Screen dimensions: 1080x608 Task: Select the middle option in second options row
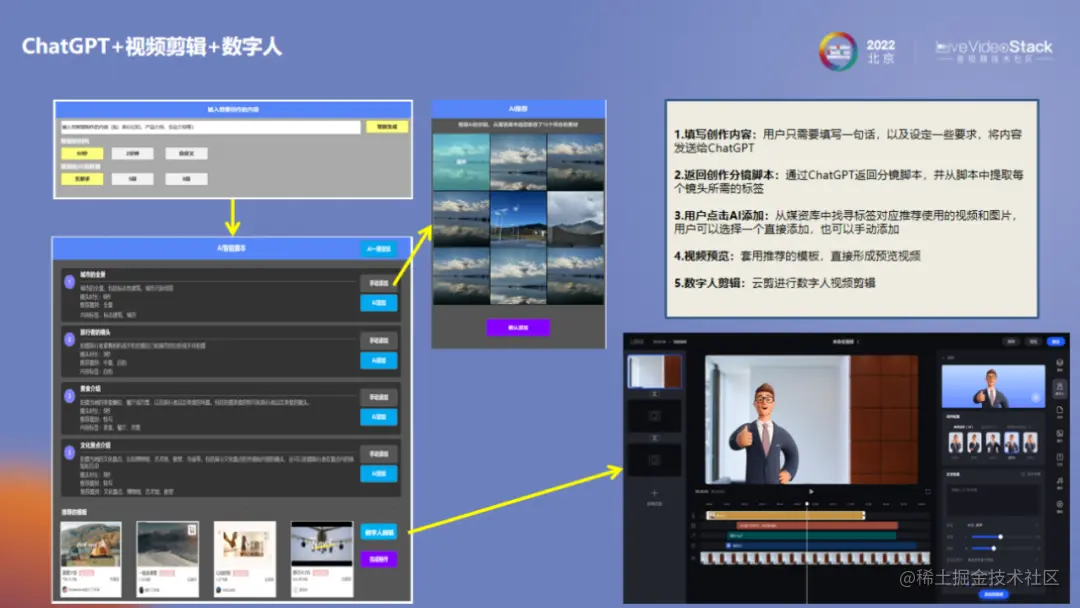tap(132, 178)
